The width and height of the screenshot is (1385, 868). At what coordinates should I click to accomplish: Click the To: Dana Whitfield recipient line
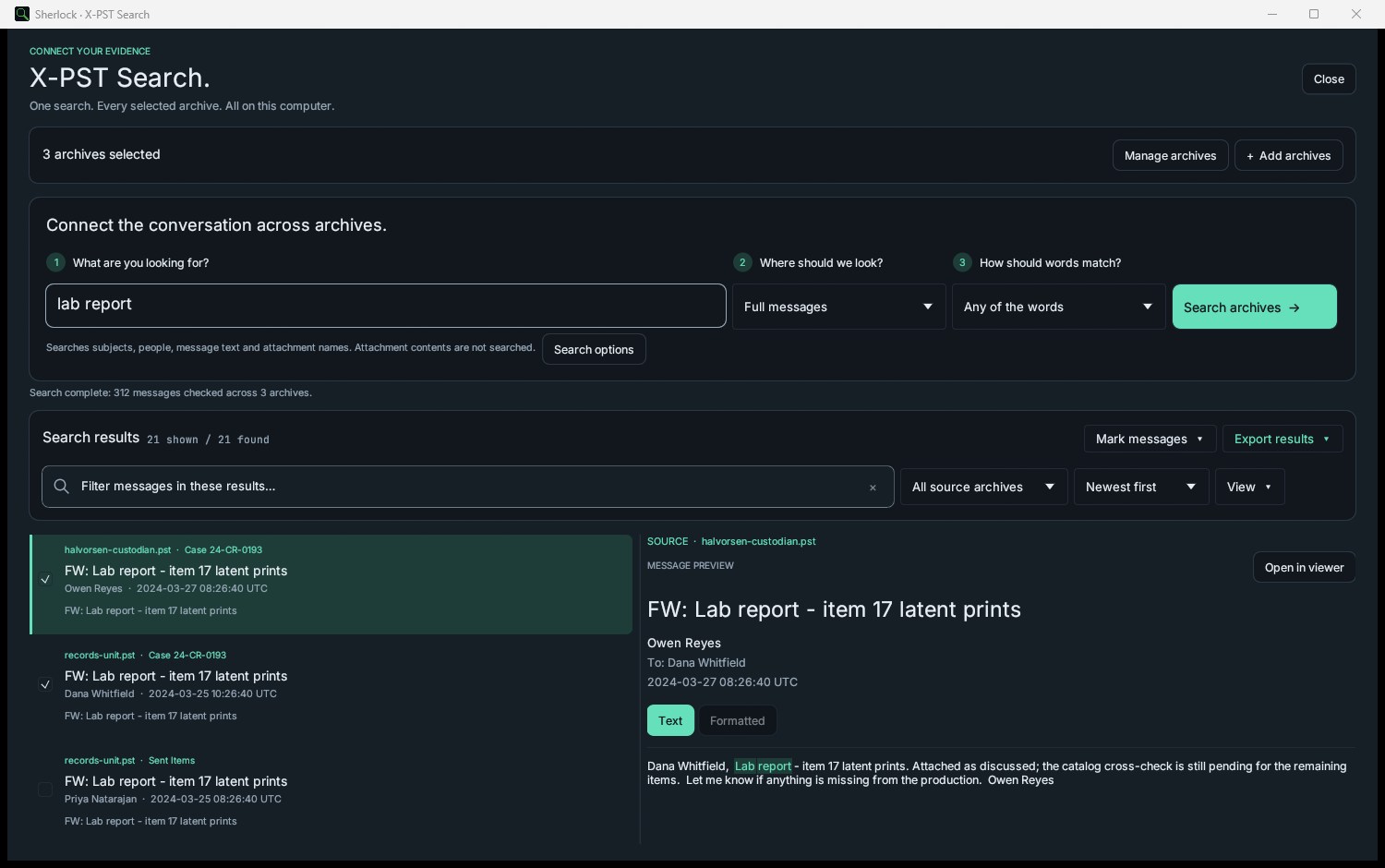696,662
